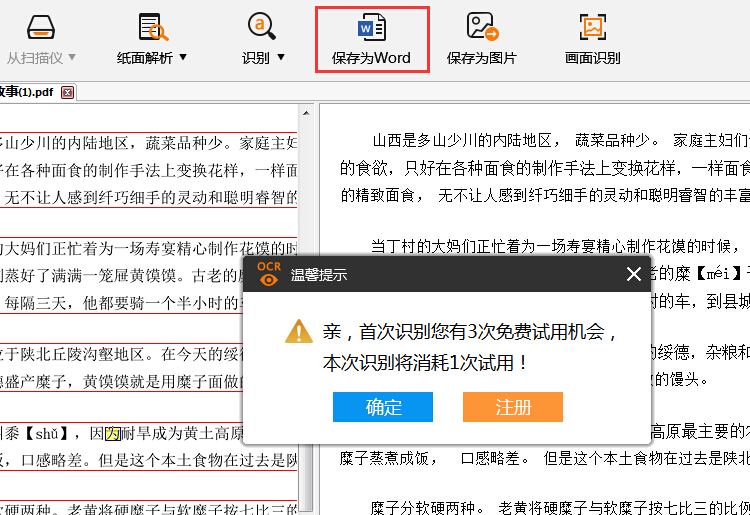Open the 纸面解析 dropdown arrow
This screenshot has width=750, height=515.
(x=183, y=58)
